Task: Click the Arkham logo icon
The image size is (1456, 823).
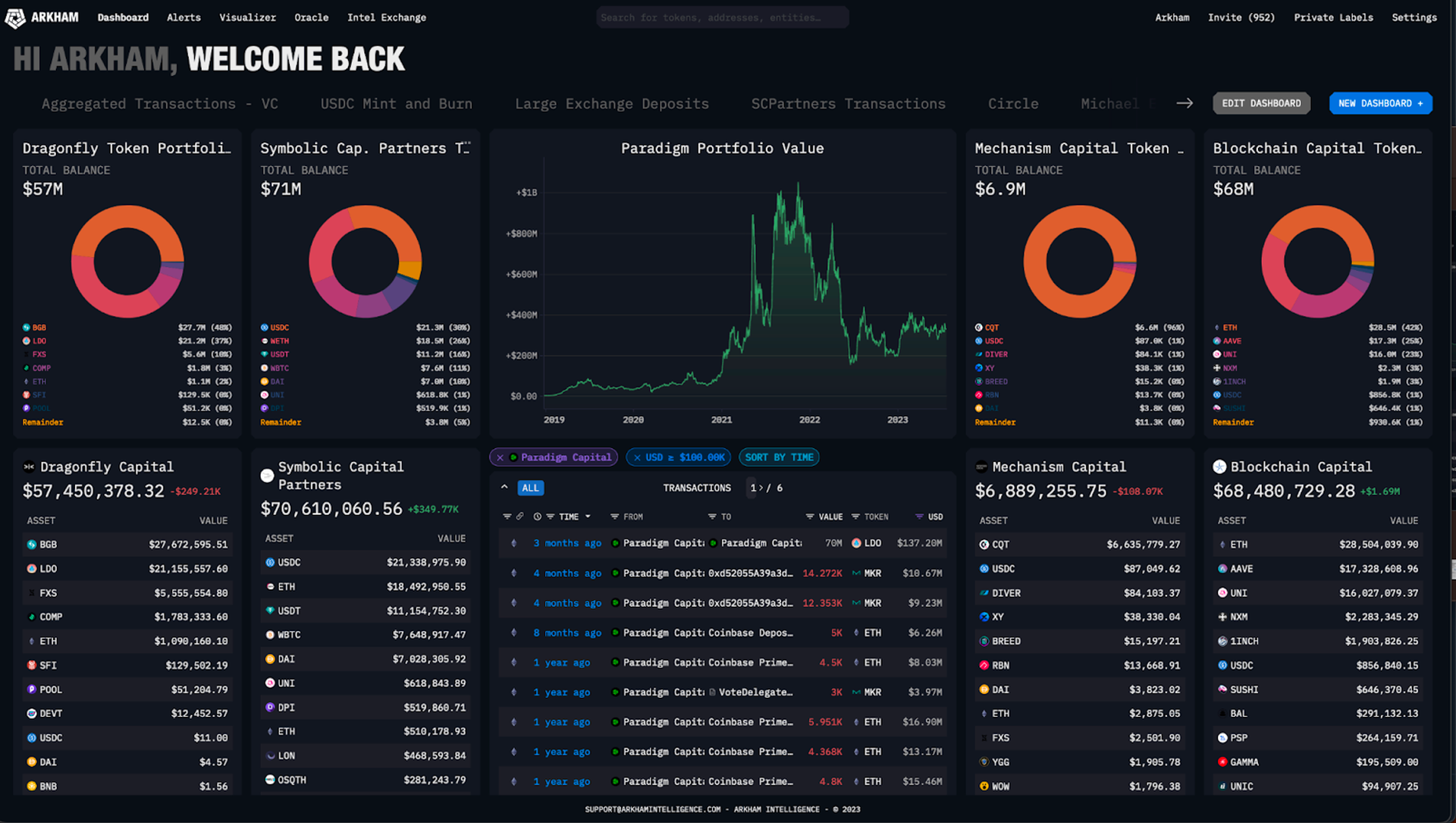Action: click(15, 17)
